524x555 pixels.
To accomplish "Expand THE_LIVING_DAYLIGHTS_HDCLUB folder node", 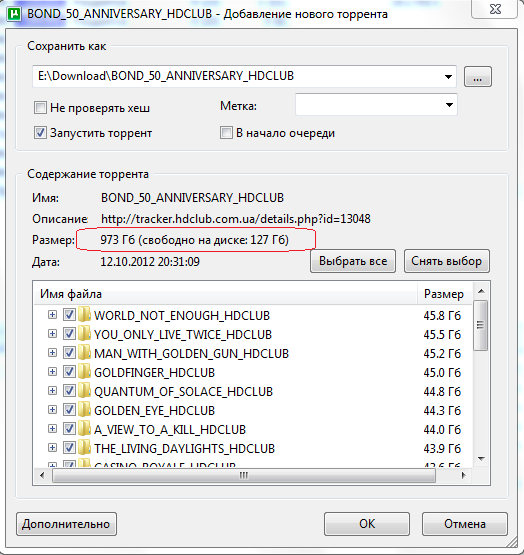I will [52, 448].
